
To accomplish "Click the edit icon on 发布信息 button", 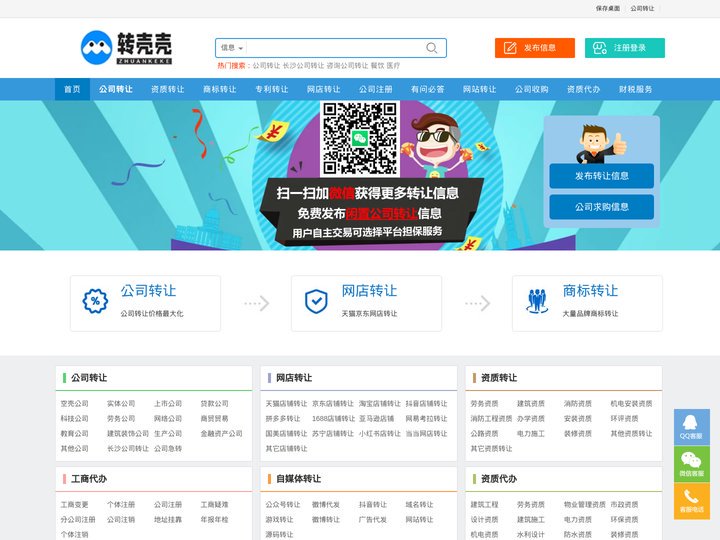I will (510, 48).
